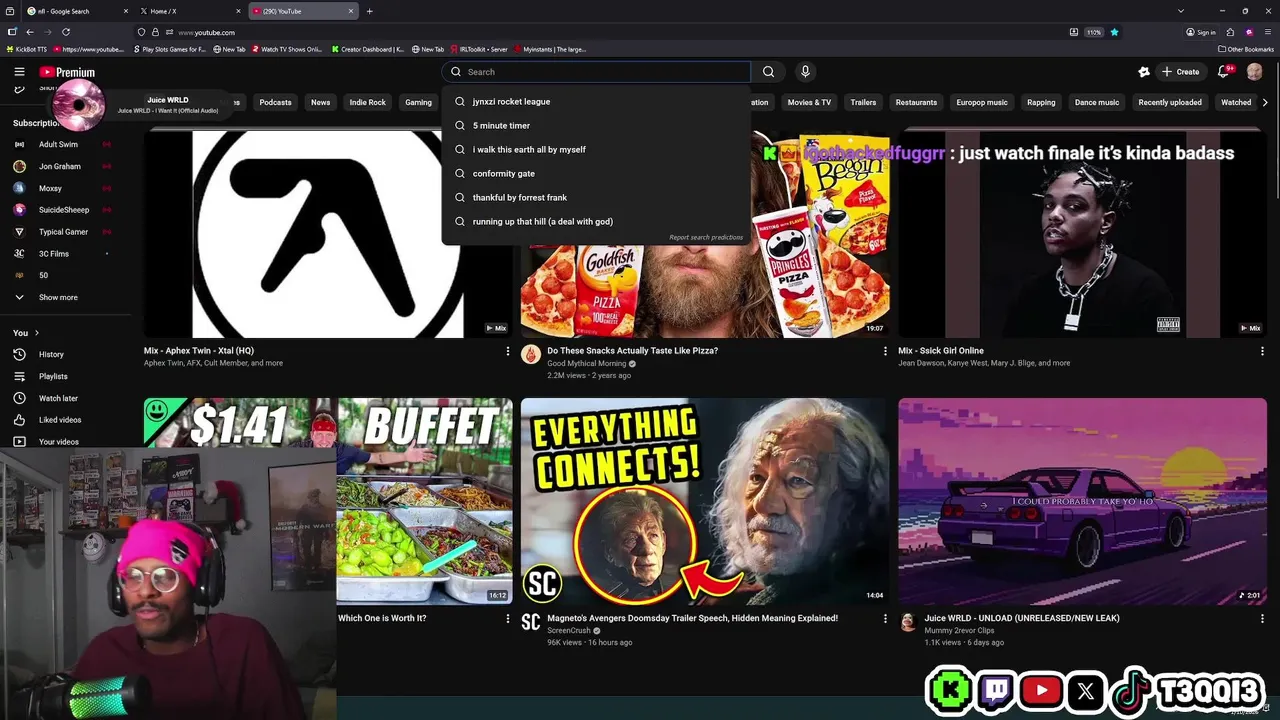
Task: Reload the page with the refresh icon
Action: coord(66,32)
